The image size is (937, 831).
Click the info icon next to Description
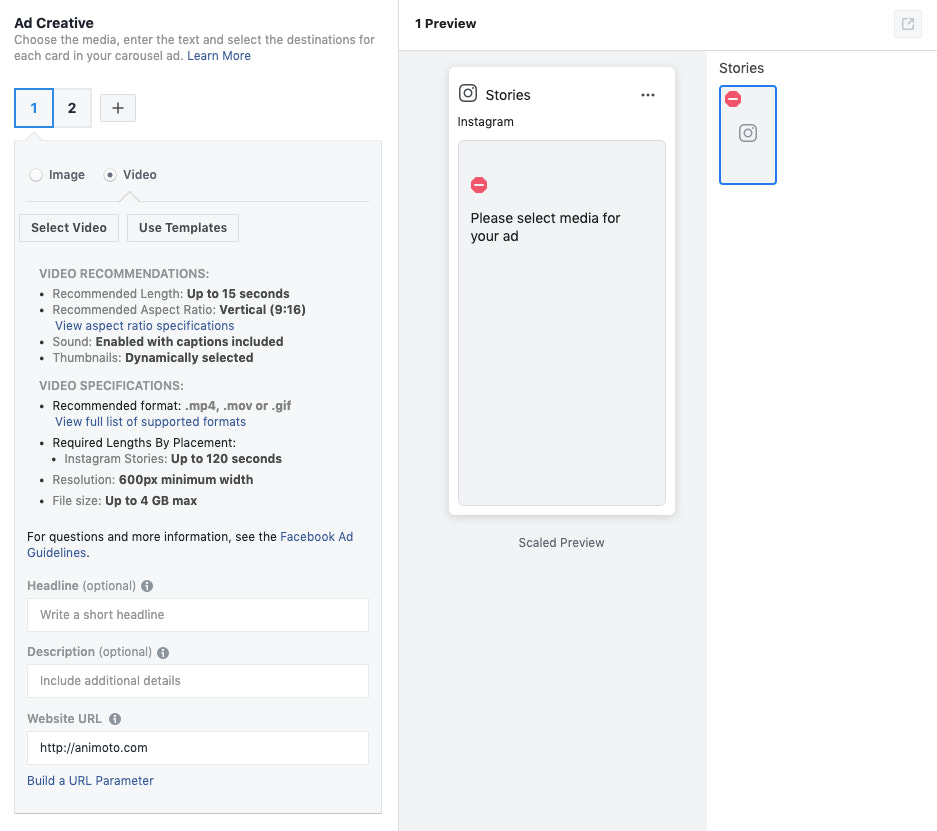pos(162,652)
